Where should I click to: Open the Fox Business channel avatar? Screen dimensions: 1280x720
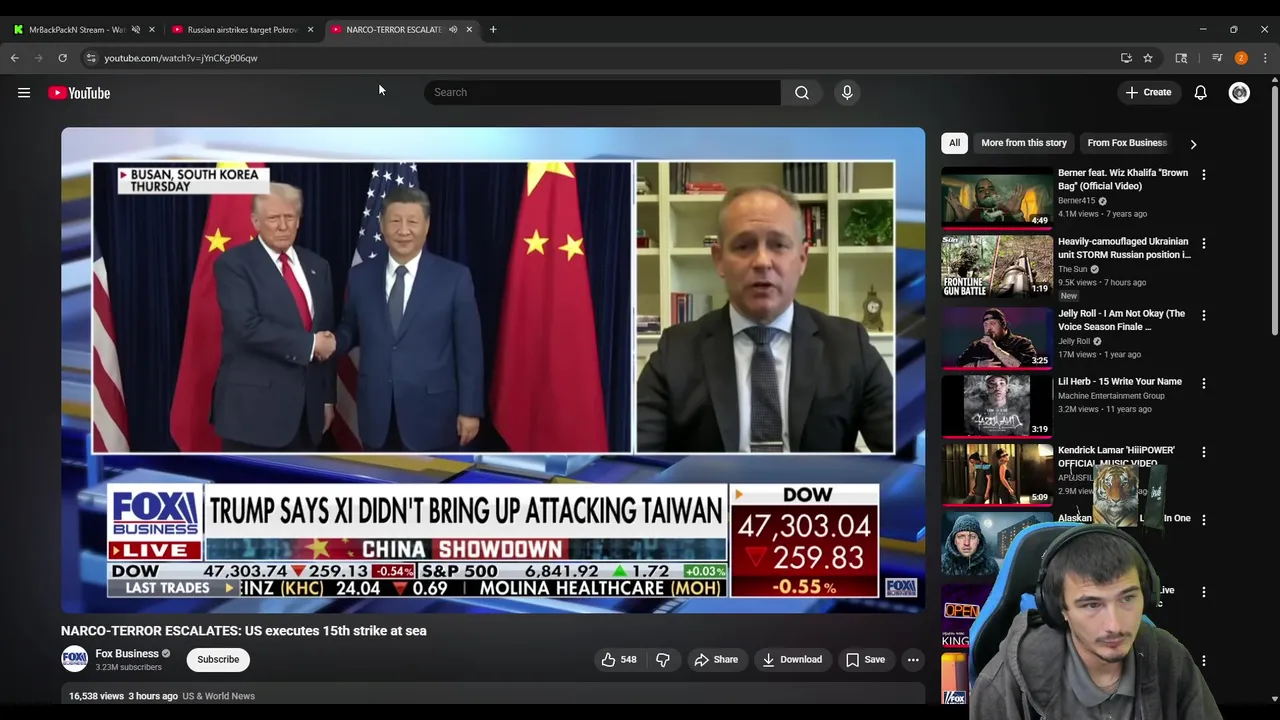[x=74, y=659]
